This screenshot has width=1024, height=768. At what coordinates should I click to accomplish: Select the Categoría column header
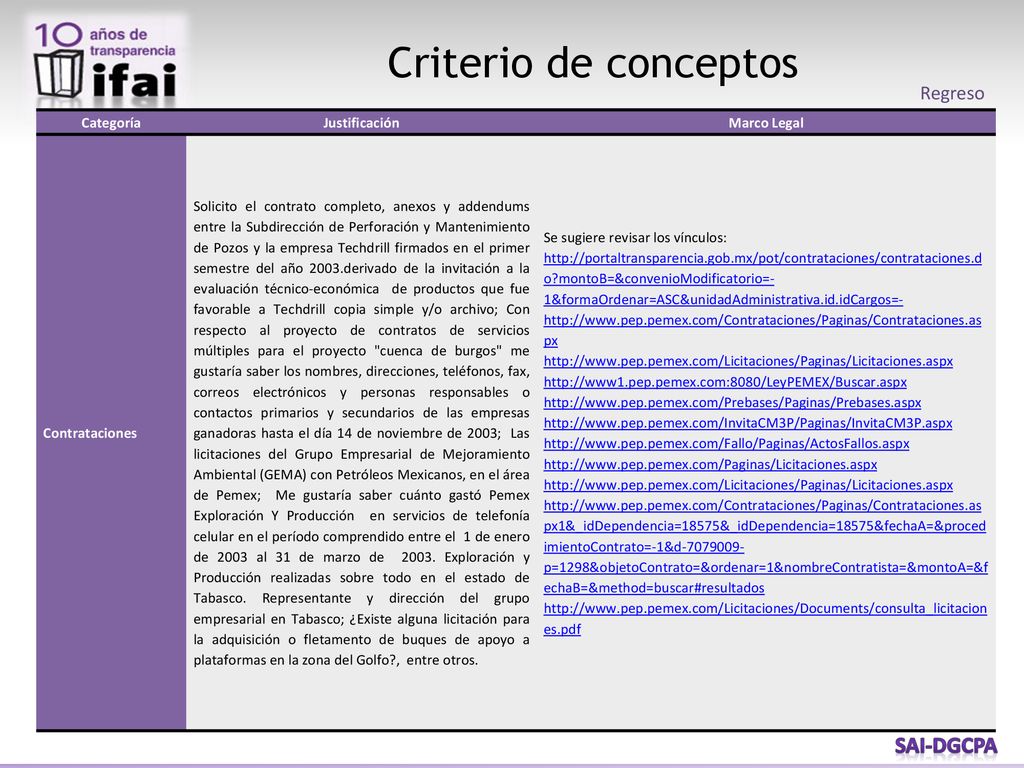point(111,123)
